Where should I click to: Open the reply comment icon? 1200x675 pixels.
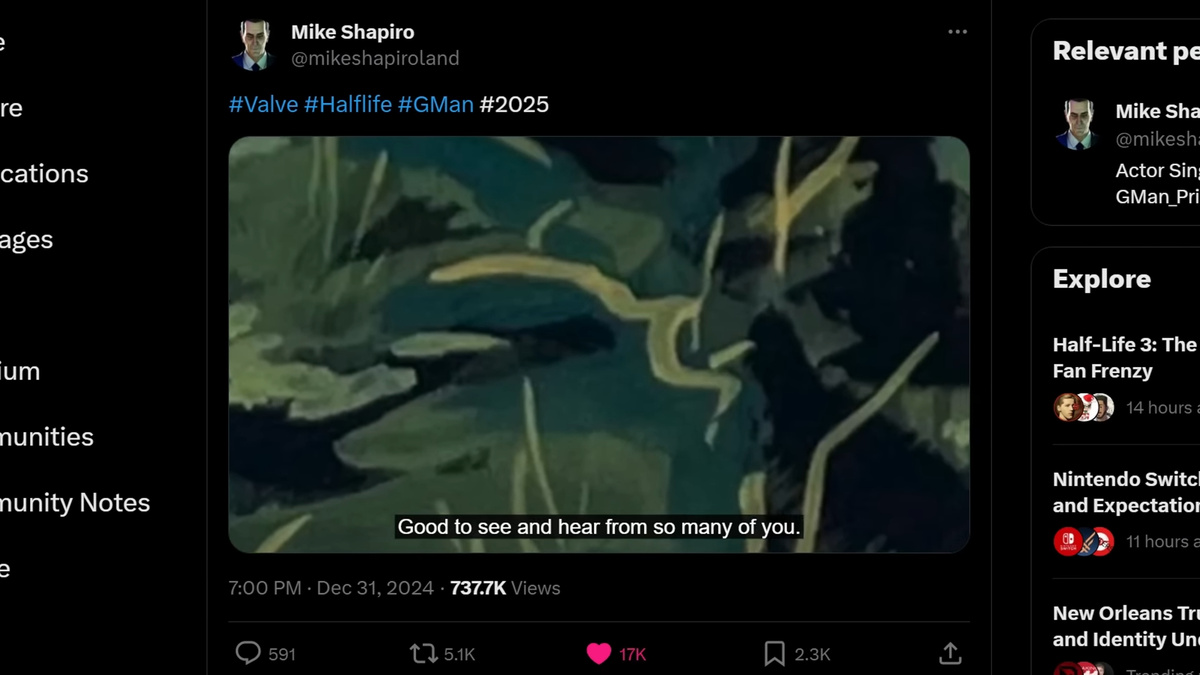coord(248,654)
